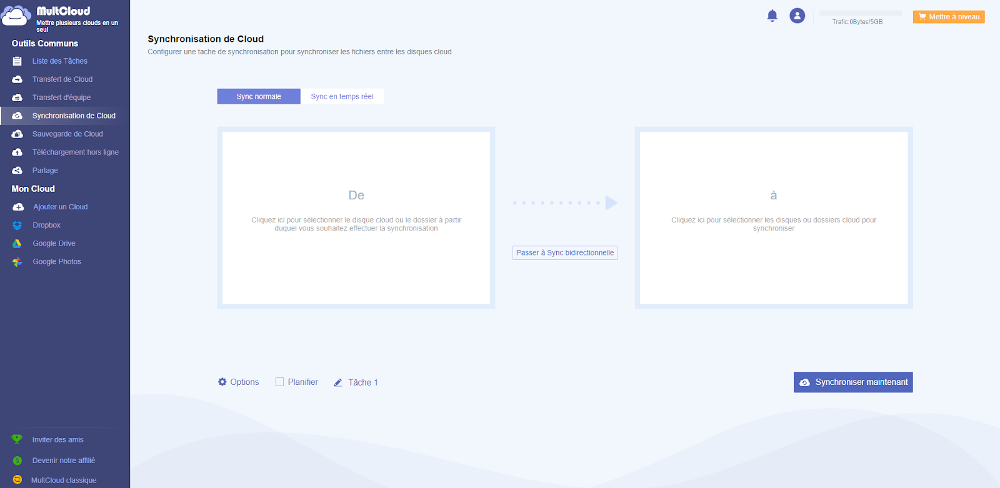Switch to Sync en temps réel tab
Screen dimensions: 1000x488
(x=342, y=97)
